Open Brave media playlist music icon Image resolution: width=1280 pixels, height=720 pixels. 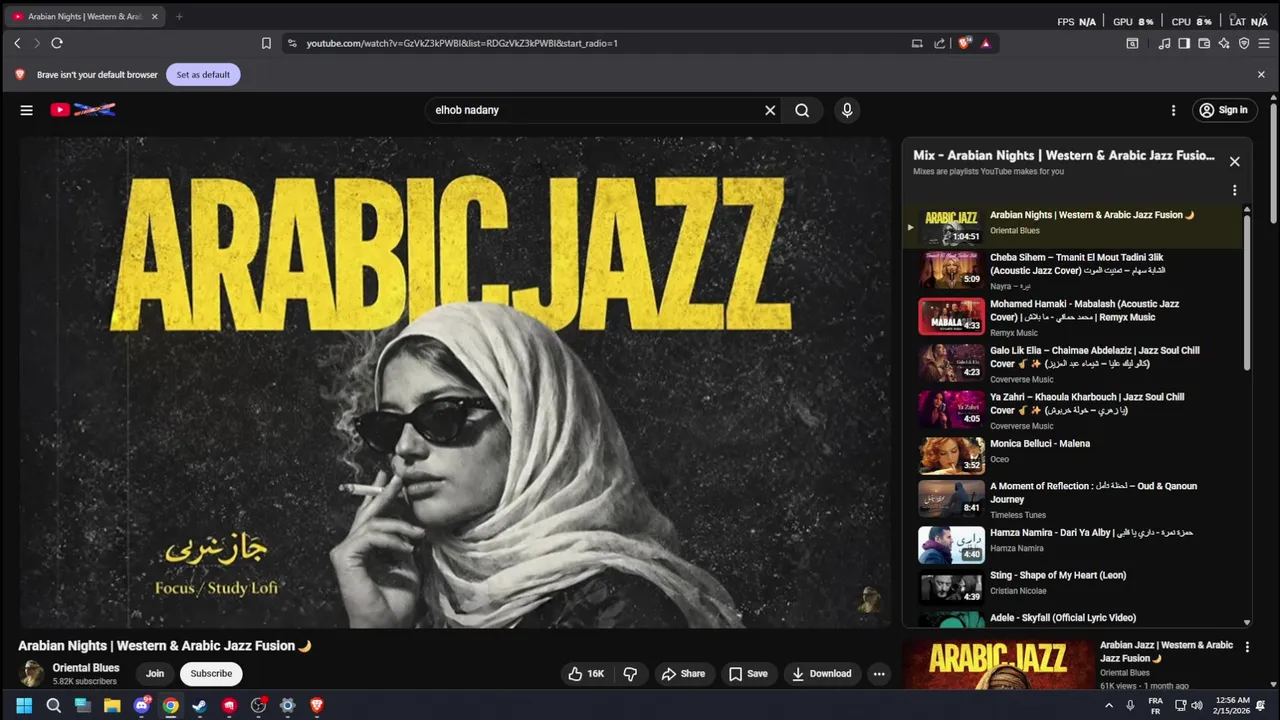tap(1164, 43)
